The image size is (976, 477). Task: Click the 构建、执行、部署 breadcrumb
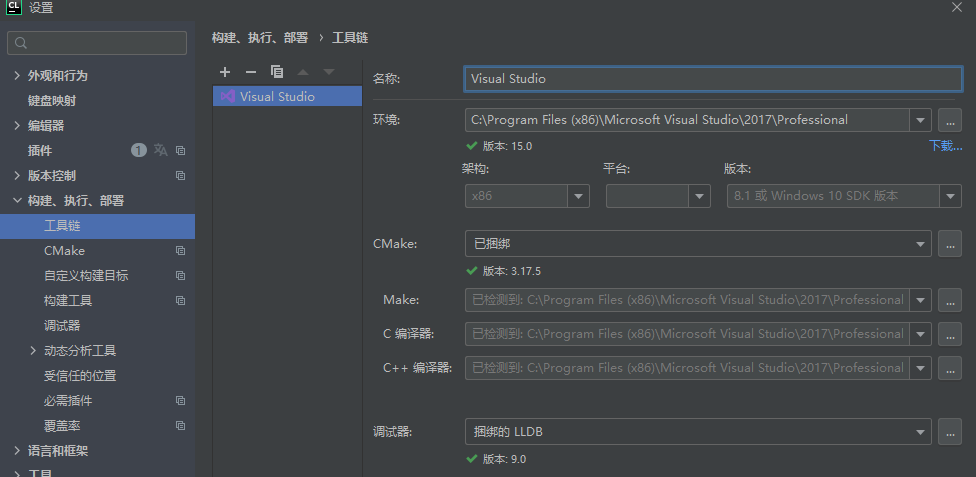260,38
